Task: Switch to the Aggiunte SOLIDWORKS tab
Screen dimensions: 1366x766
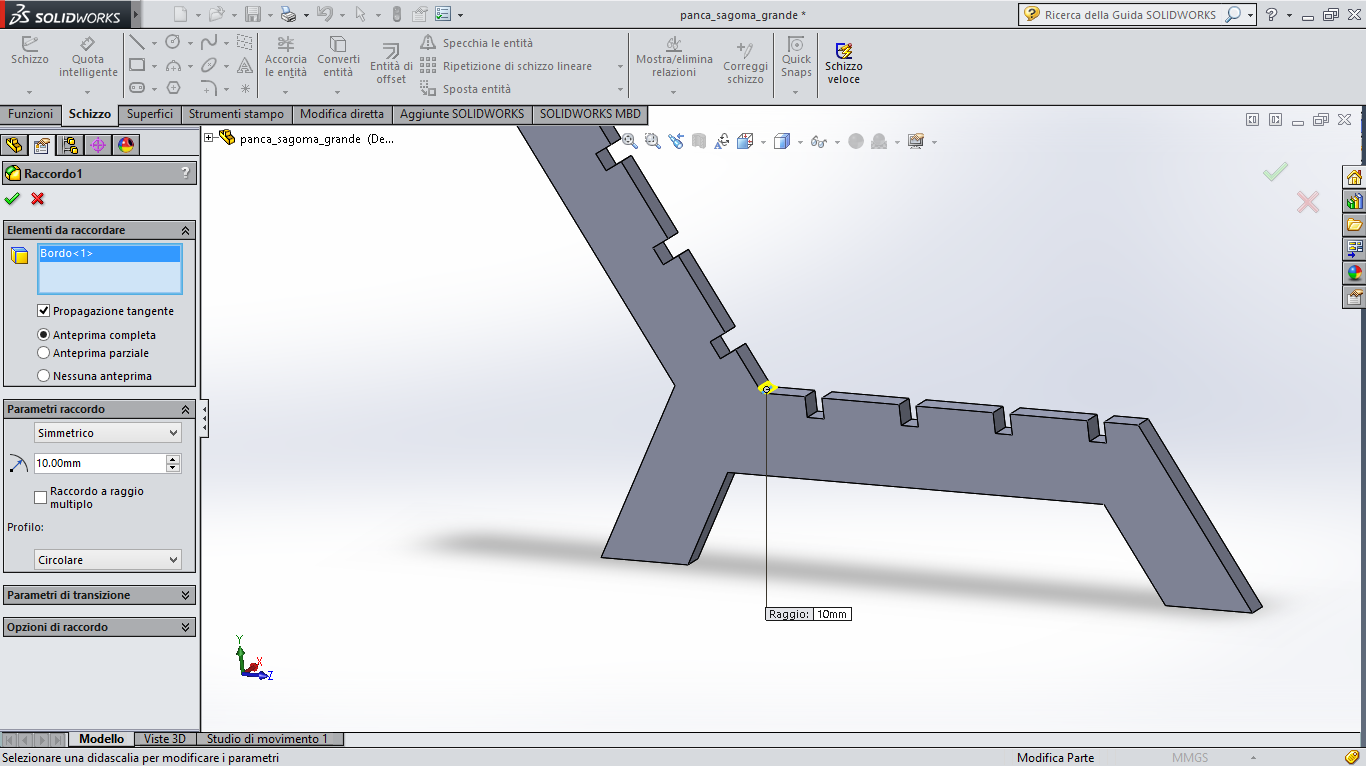Action: [462, 114]
